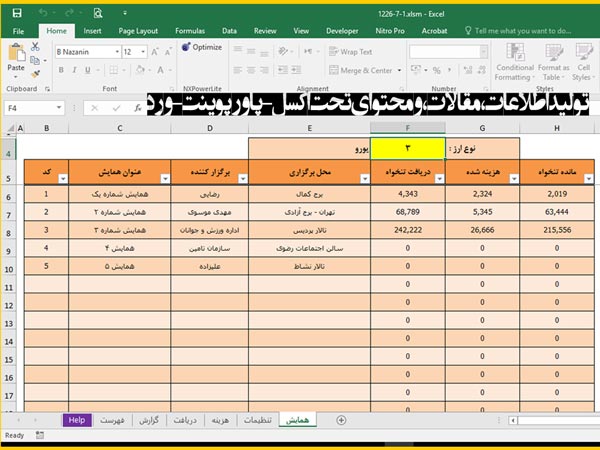
Task: Click the Format as Table button
Action: point(553,62)
